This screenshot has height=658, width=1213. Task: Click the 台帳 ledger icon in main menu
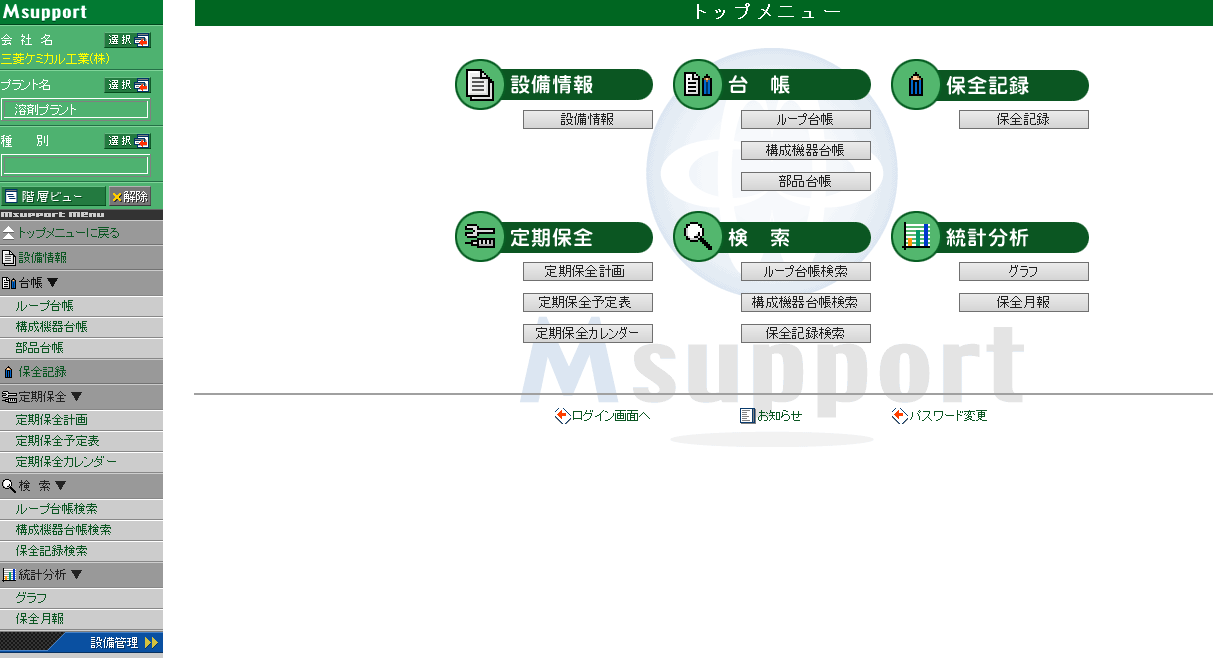698,85
